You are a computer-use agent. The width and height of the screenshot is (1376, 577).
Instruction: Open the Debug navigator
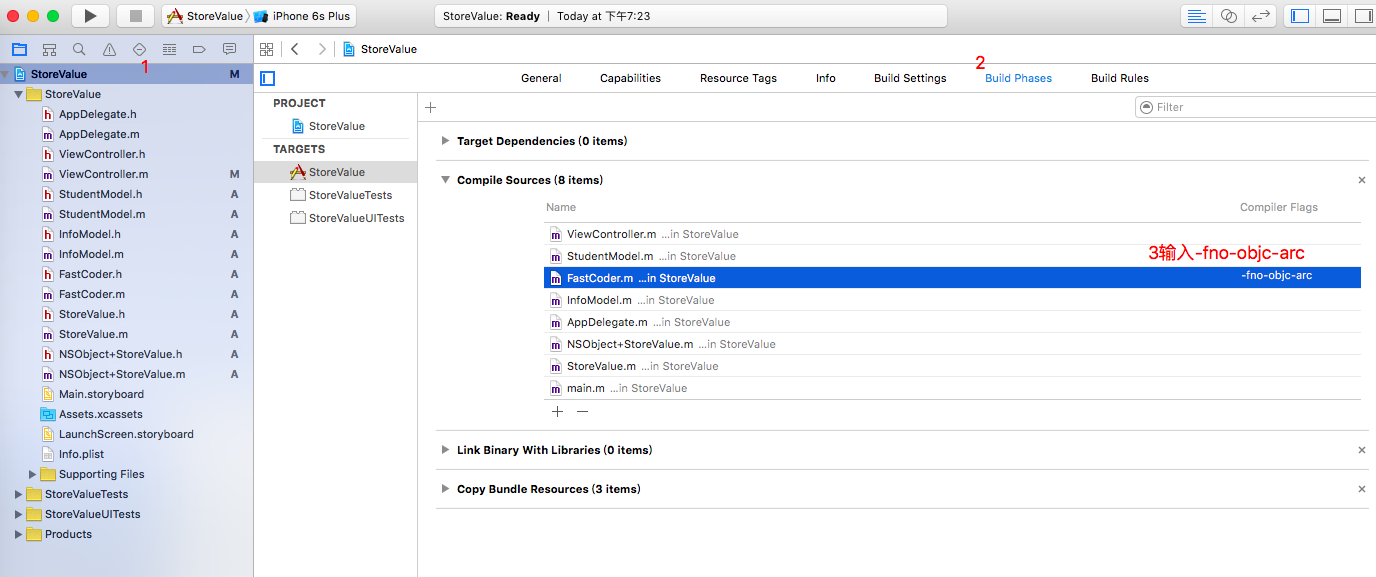169,49
